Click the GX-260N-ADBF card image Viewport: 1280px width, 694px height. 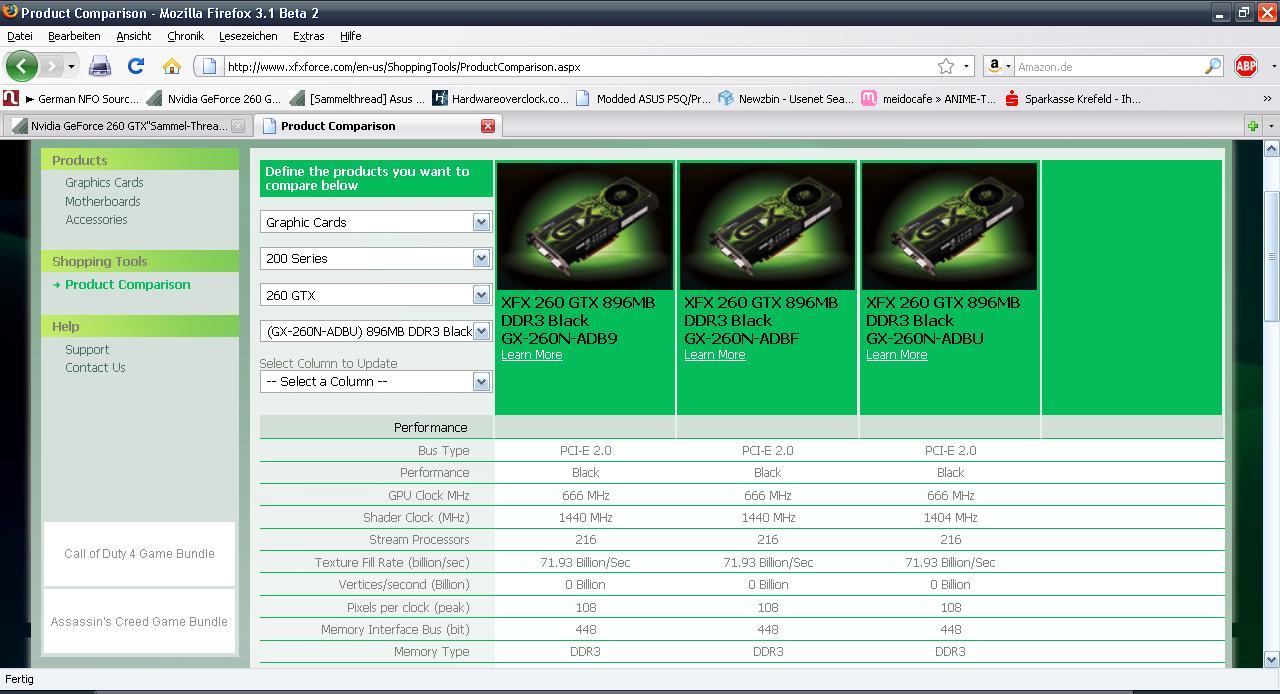[x=767, y=226]
